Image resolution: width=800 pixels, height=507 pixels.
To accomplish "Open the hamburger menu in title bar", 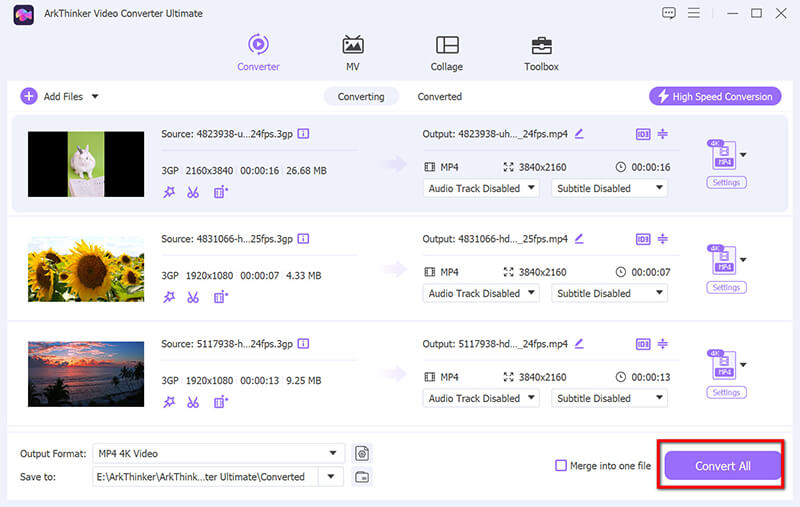I will click(693, 13).
